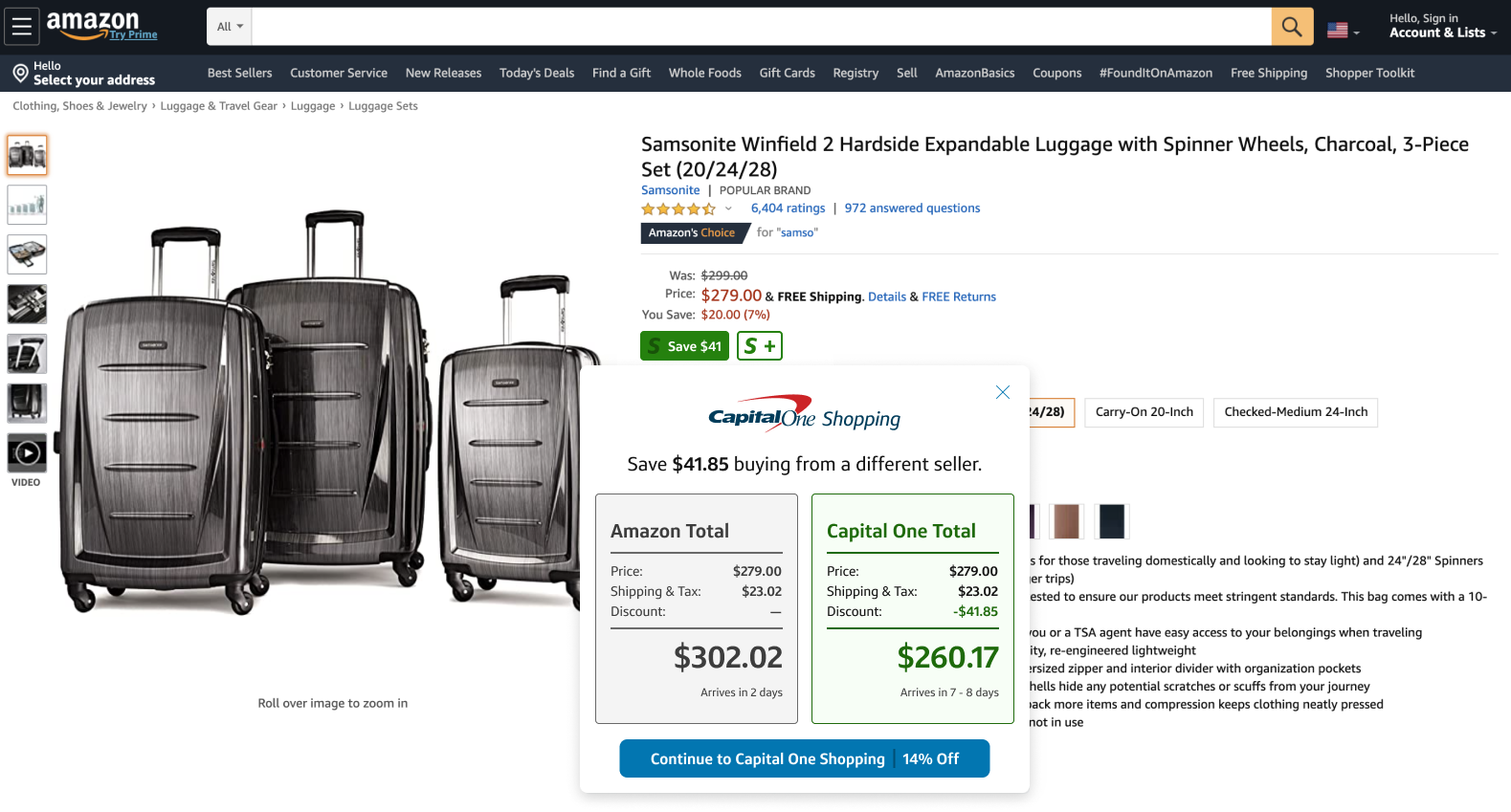
Task: Open the hamburger menu icon
Action: coord(21,27)
